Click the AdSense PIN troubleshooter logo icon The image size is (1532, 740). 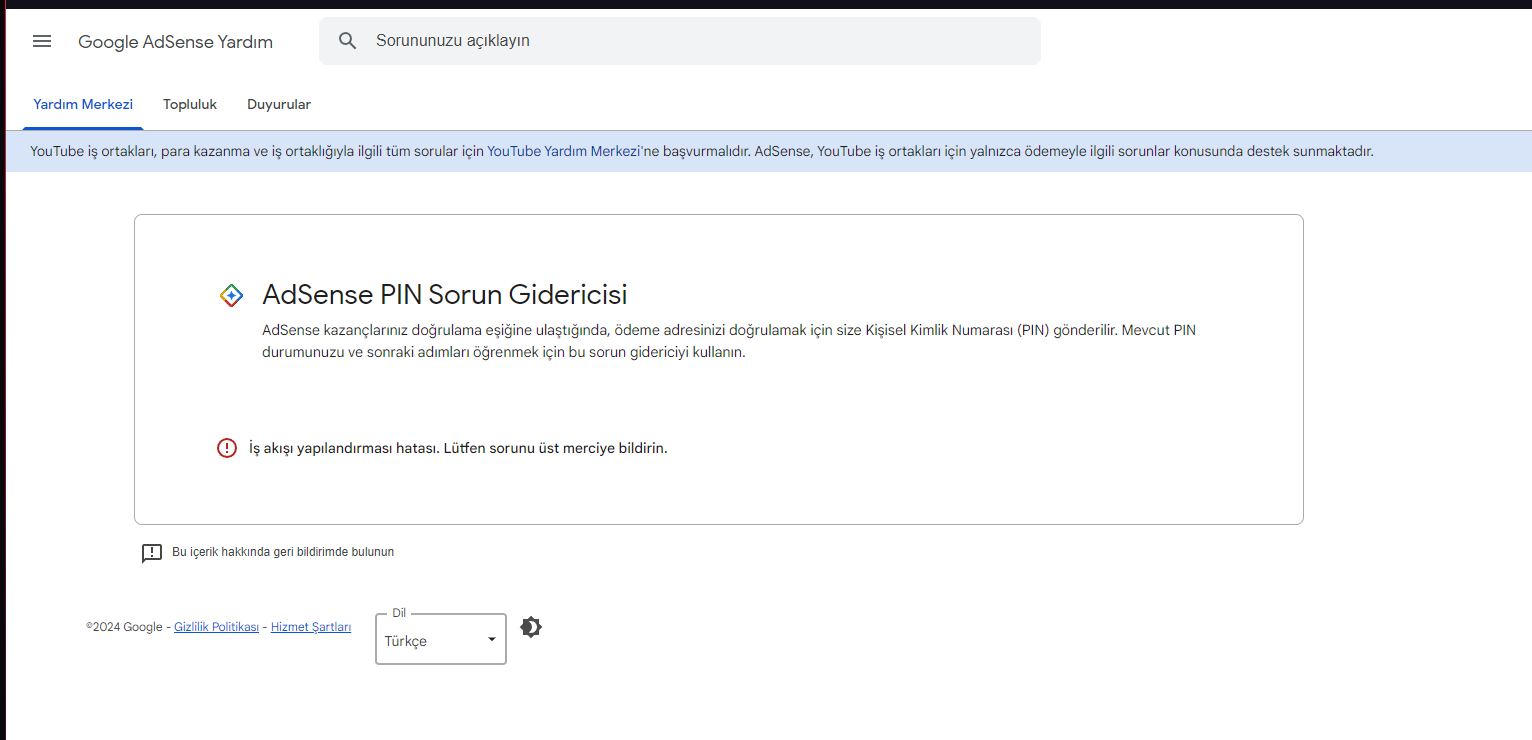[x=231, y=295]
